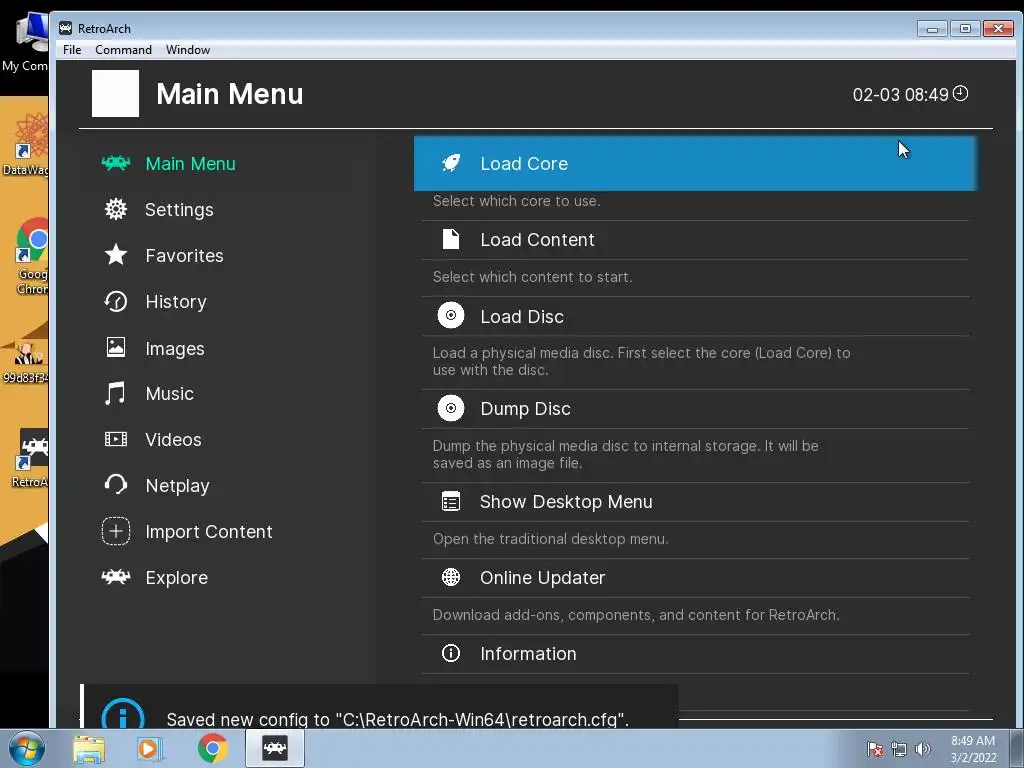Click 'Download add-ons, components' description text
The height and width of the screenshot is (768, 1024).
636,615
